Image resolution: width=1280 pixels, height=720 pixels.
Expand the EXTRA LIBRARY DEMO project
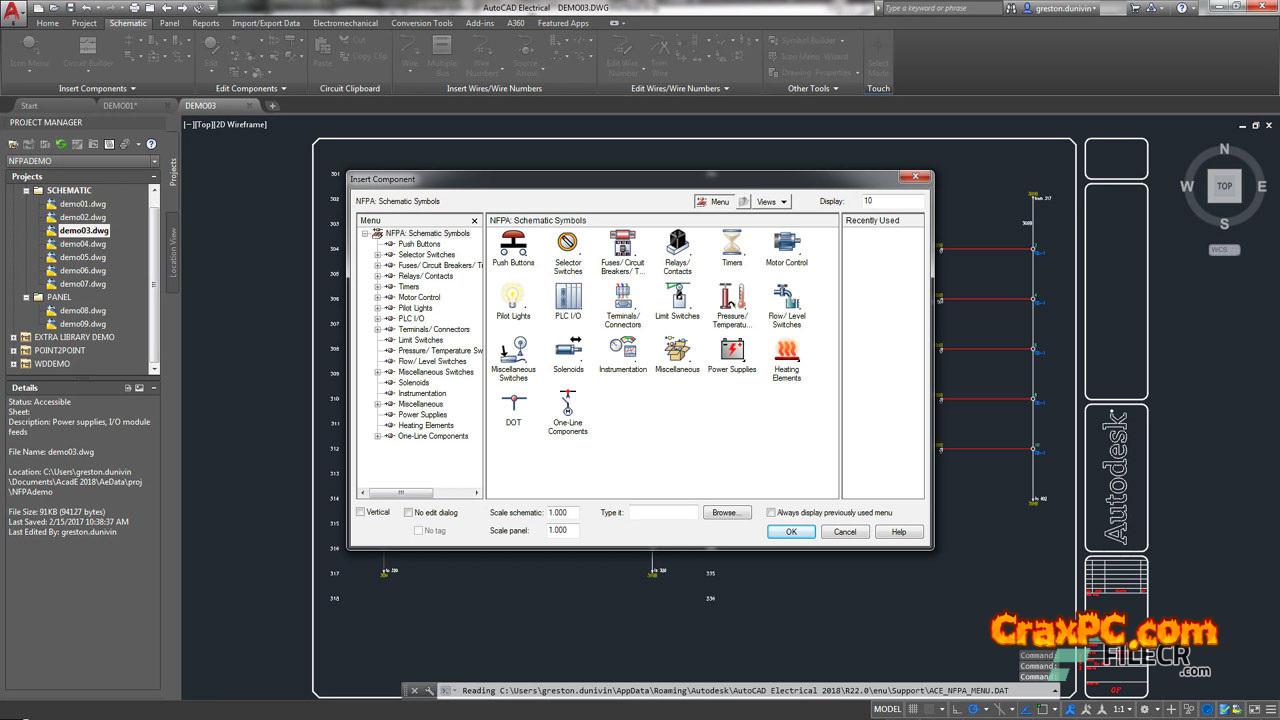point(14,337)
